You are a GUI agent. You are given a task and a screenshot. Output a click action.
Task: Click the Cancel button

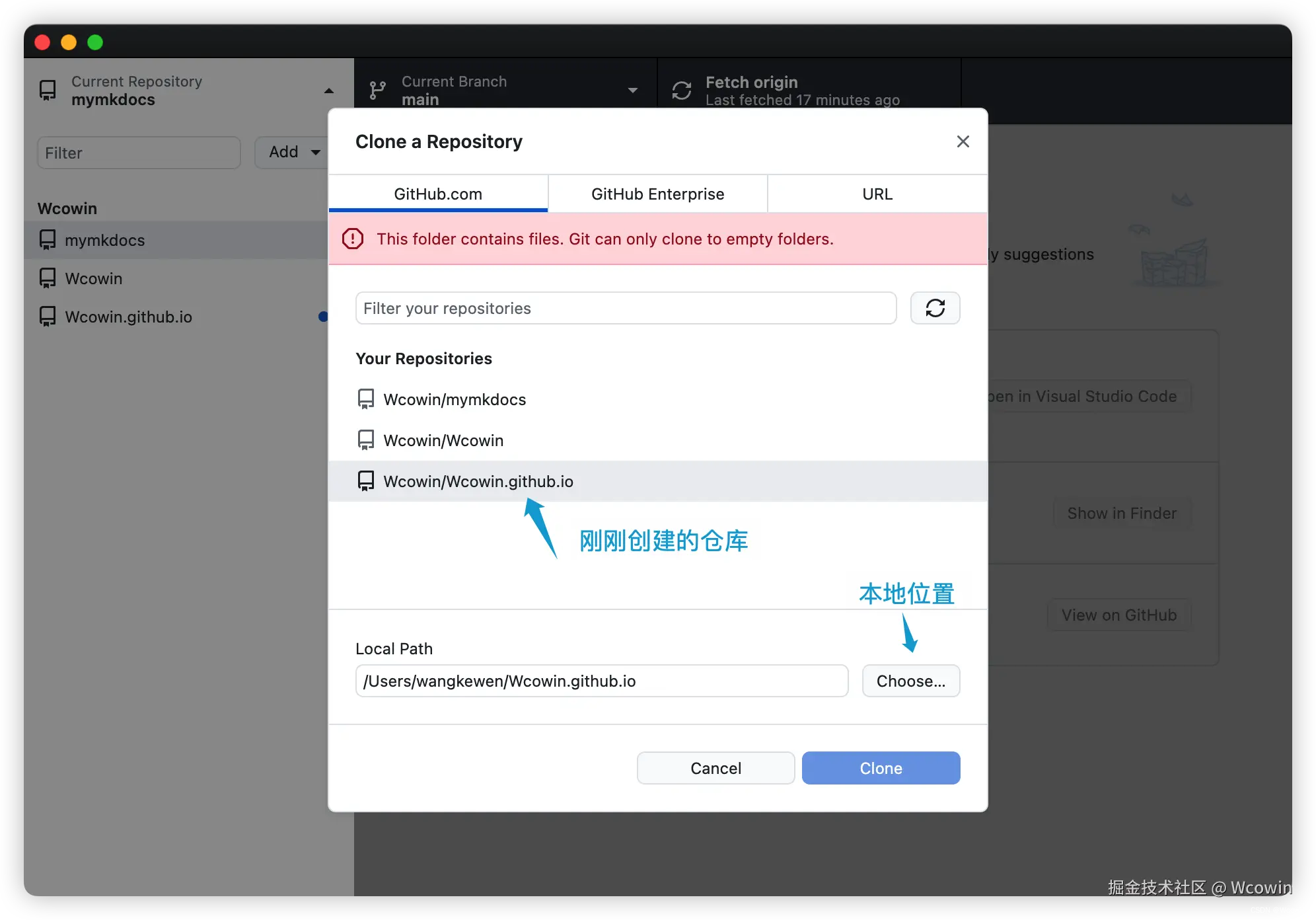tap(715, 768)
